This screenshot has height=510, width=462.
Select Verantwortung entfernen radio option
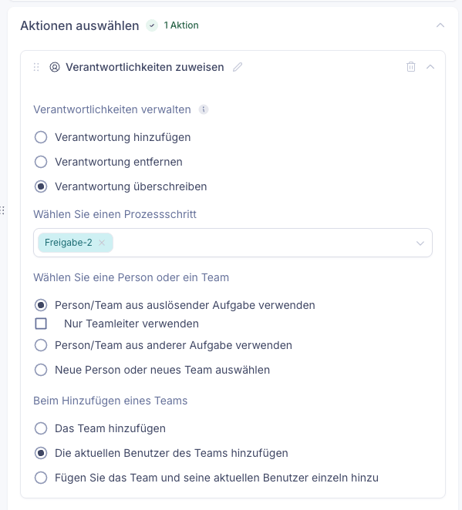point(41,162)
